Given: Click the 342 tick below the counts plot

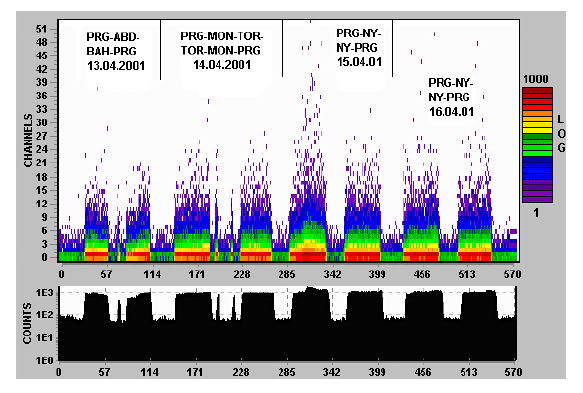Looking at the screenshot, I should (331, 372).
